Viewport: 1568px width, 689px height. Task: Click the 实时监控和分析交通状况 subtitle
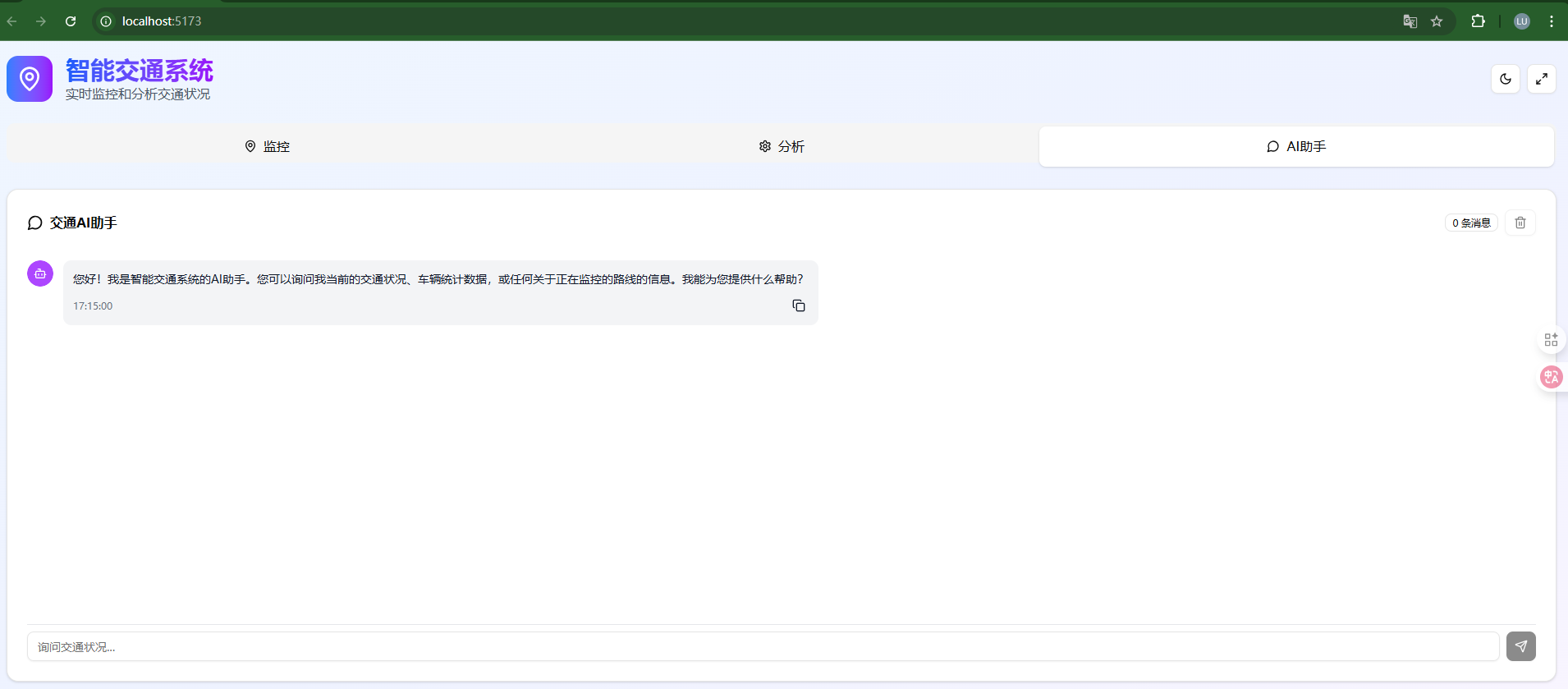click(x=138, y=94)
